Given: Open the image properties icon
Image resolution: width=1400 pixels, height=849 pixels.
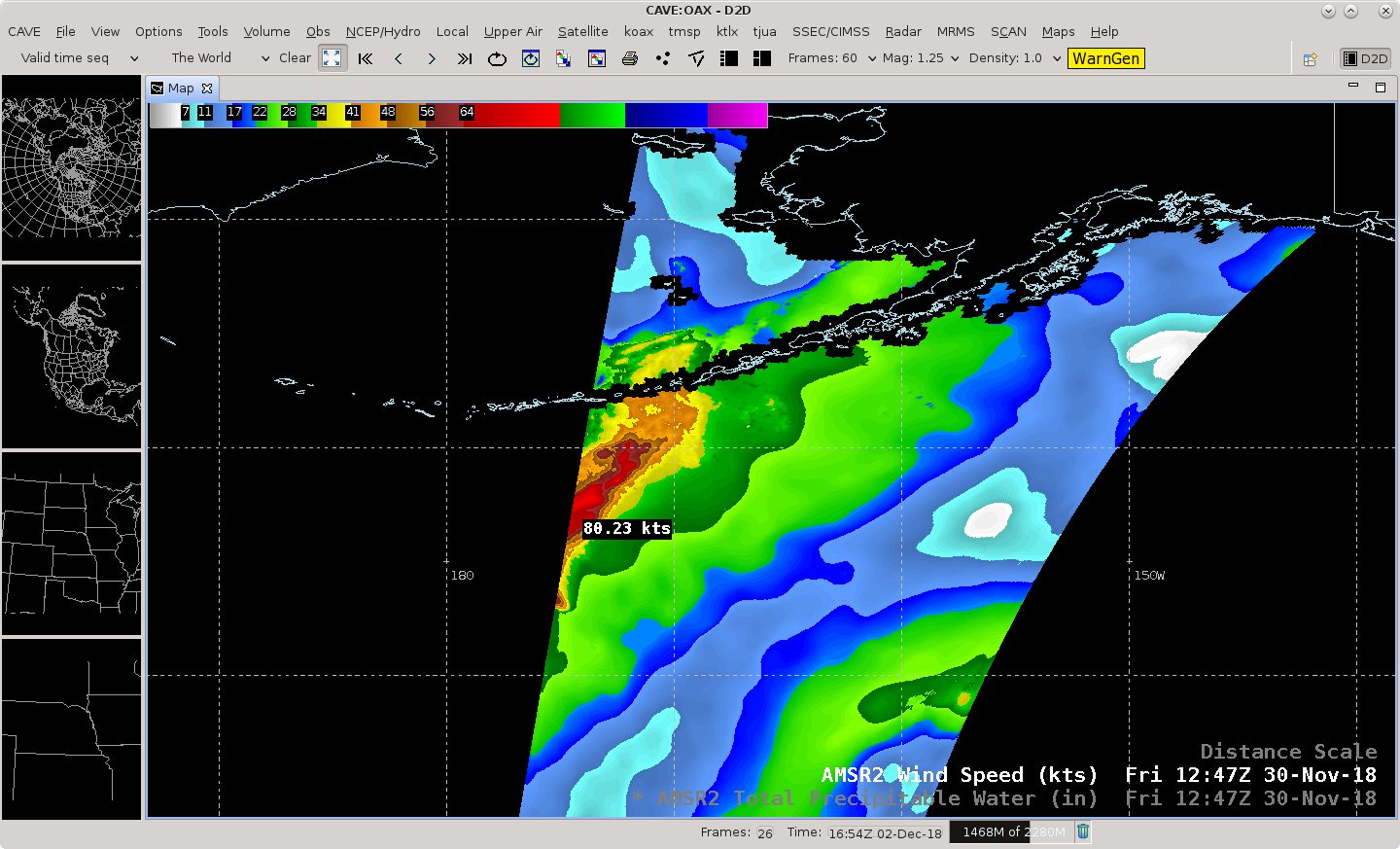Looking at the screenshot, I should 597,58.
